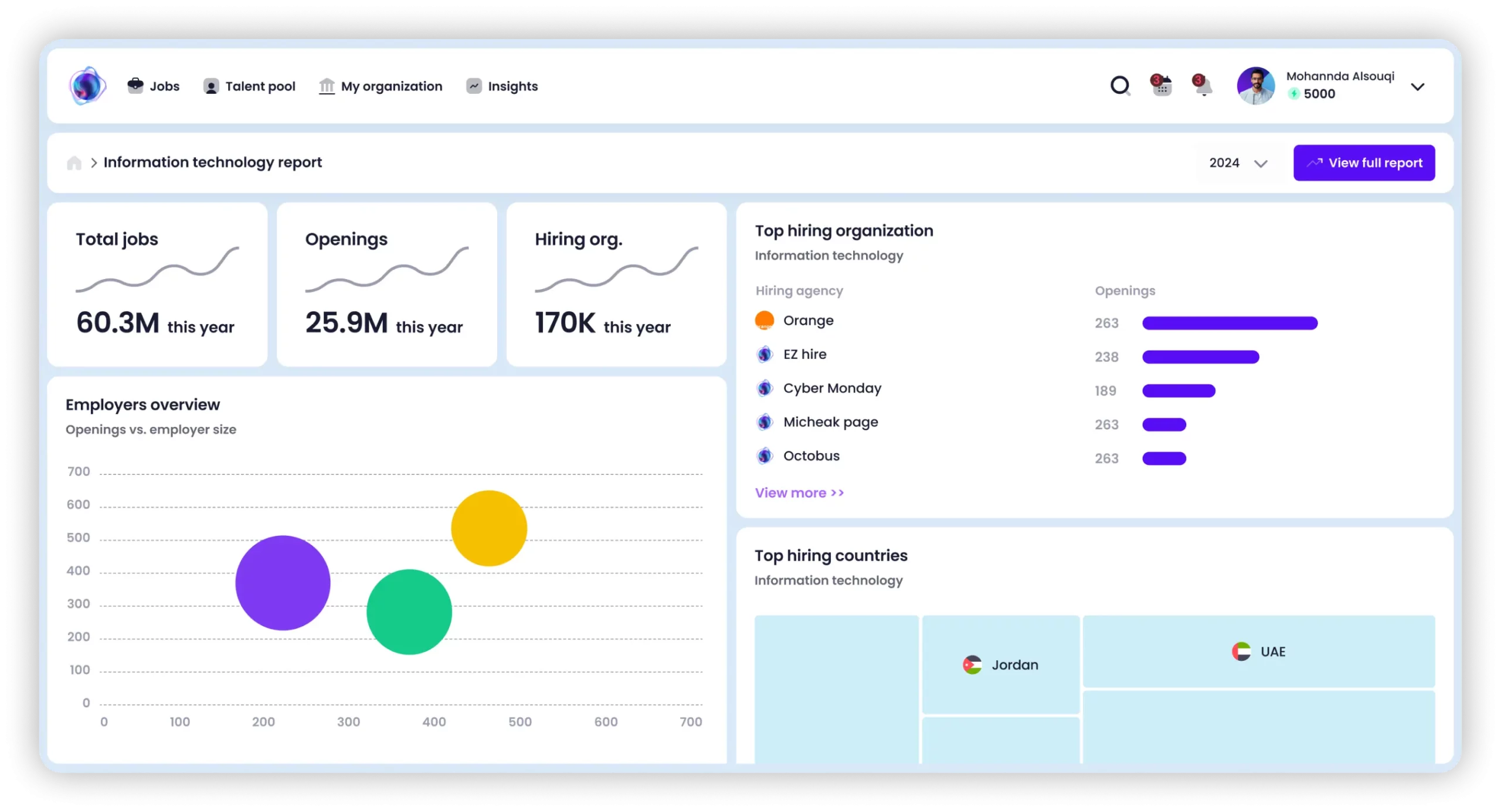The image size is (1501, 812).
Task: Click Mohannda Alsouqi profile avatar
Action: (1256, 86)
